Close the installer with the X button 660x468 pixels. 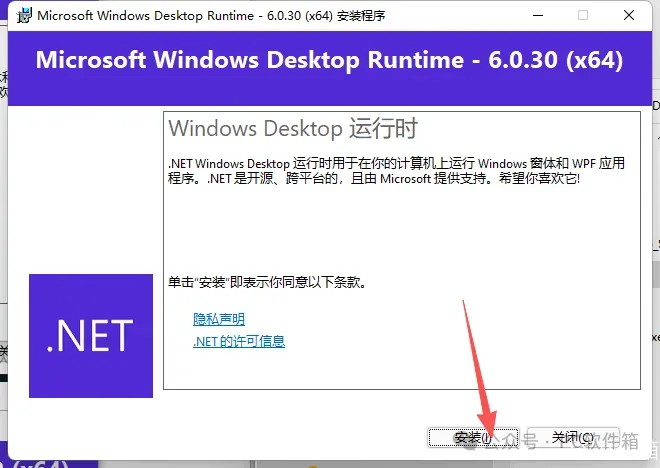pyautogui.click(x=629, y=16)
